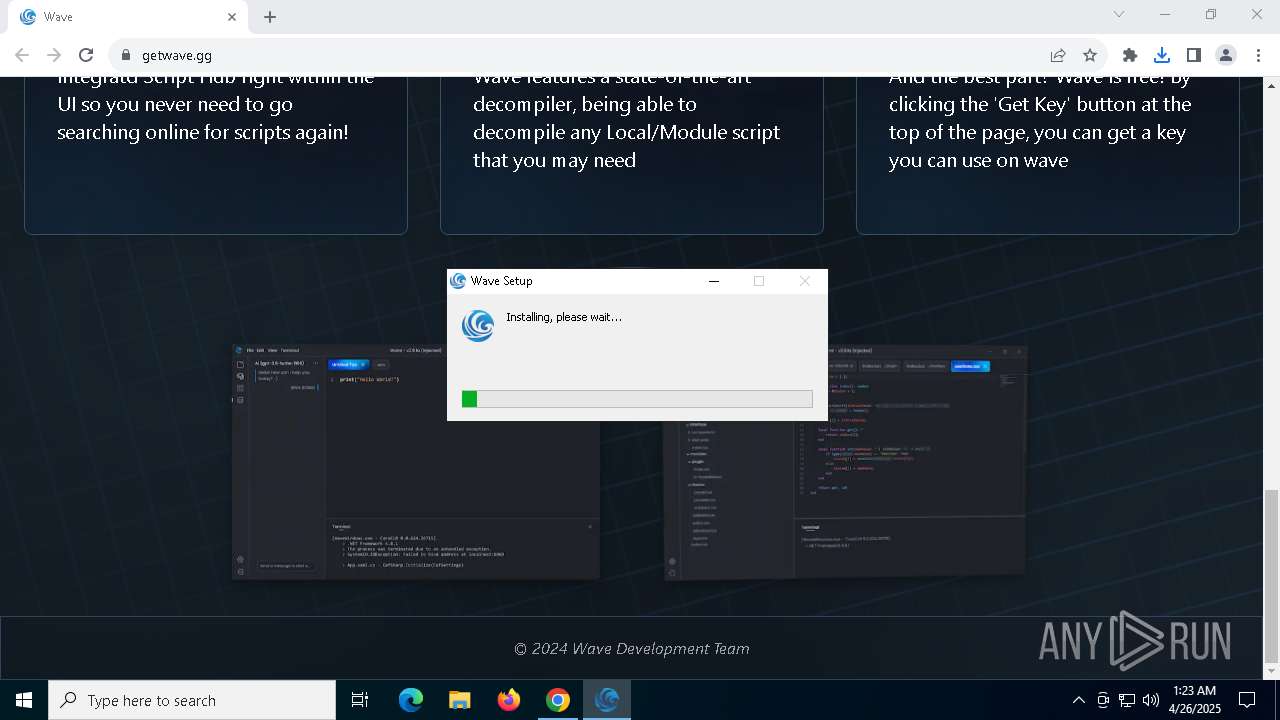Click Wave logo in Setup dialog
Image resolution: width=1280 pixels, height=720 pixels.
pos(478,326)
